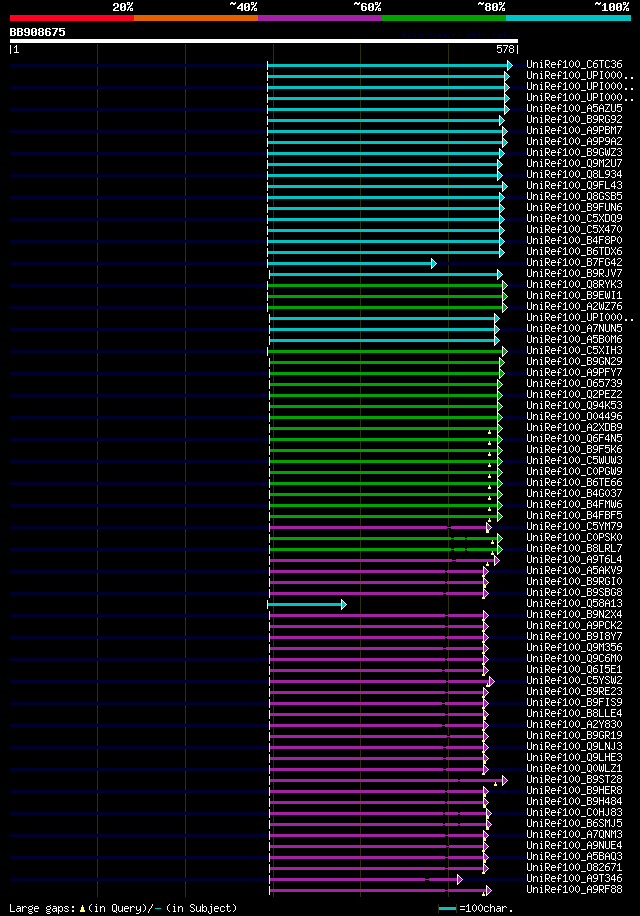Select the UniRef100_A9PFY7 label
The image size is (640, 916).
tap(574, 372)
